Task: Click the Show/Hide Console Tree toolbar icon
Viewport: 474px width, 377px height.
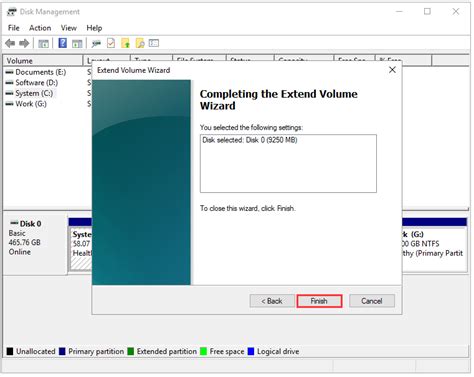Action: [x=43, y=43]
